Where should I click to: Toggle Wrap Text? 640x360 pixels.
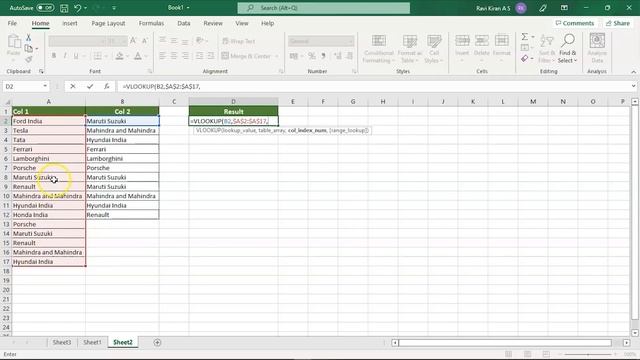239,41
